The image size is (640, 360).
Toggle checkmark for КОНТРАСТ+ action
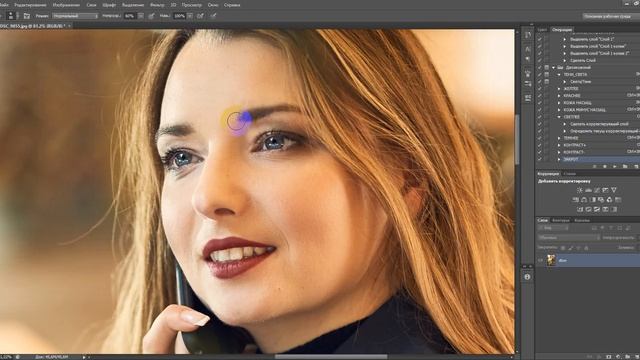(540, 145)
